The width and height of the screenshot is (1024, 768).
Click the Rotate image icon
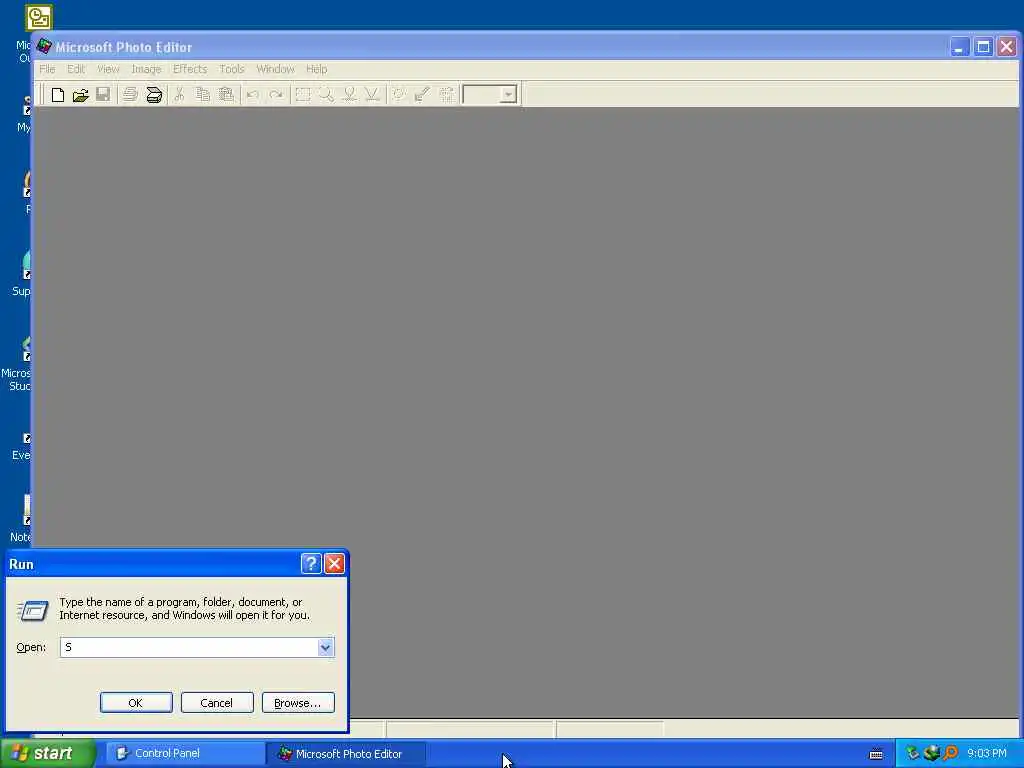[447, 95]
